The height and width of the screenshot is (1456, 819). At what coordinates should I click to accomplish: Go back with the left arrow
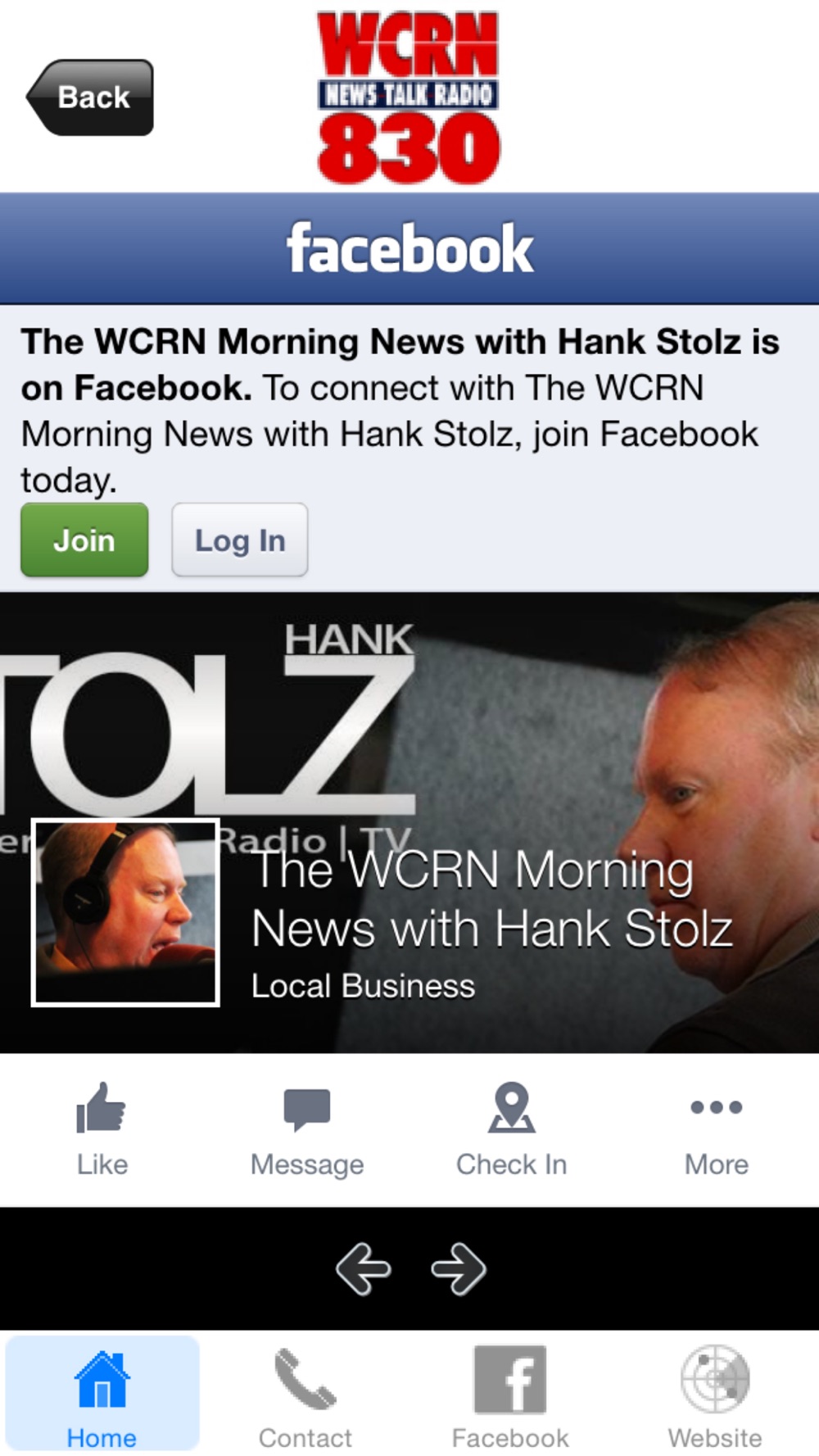pyautogui.click(x=363, y=1269)
